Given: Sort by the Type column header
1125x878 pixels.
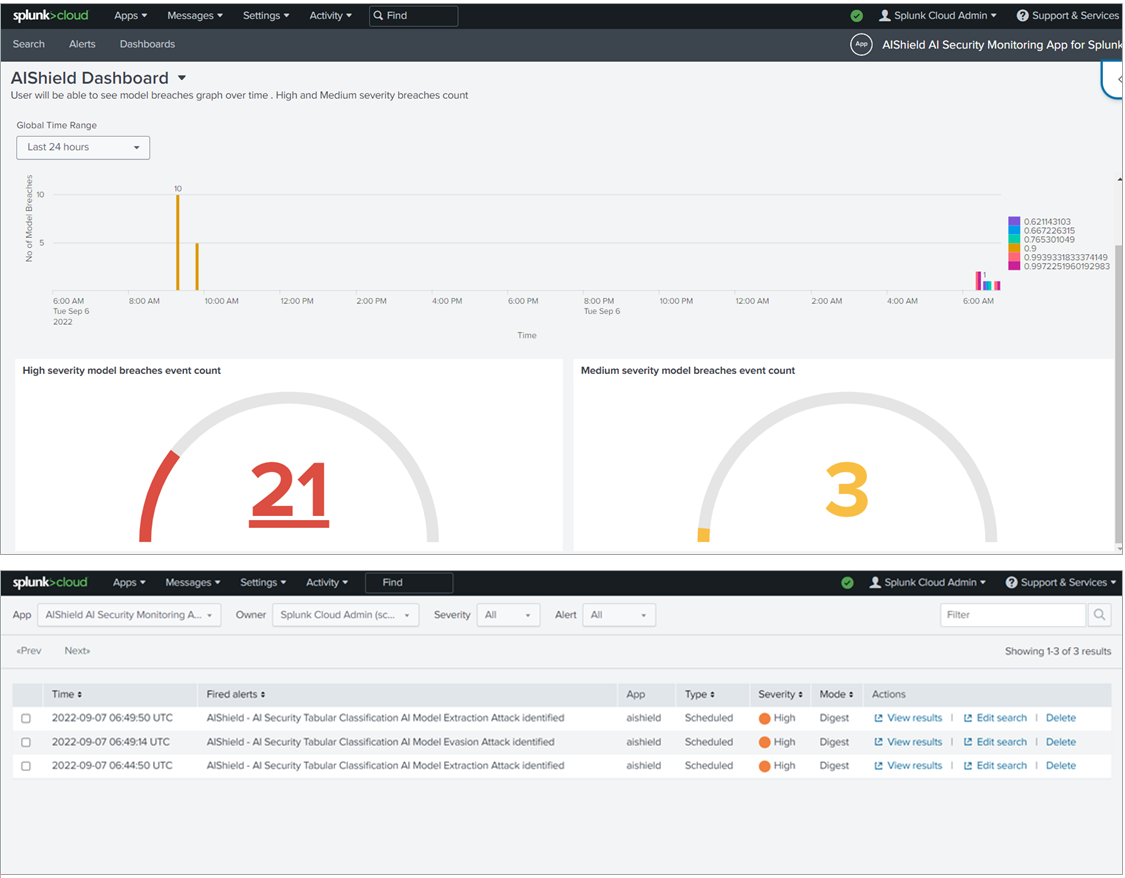Looking at the screenshot, I should point(700,694).
